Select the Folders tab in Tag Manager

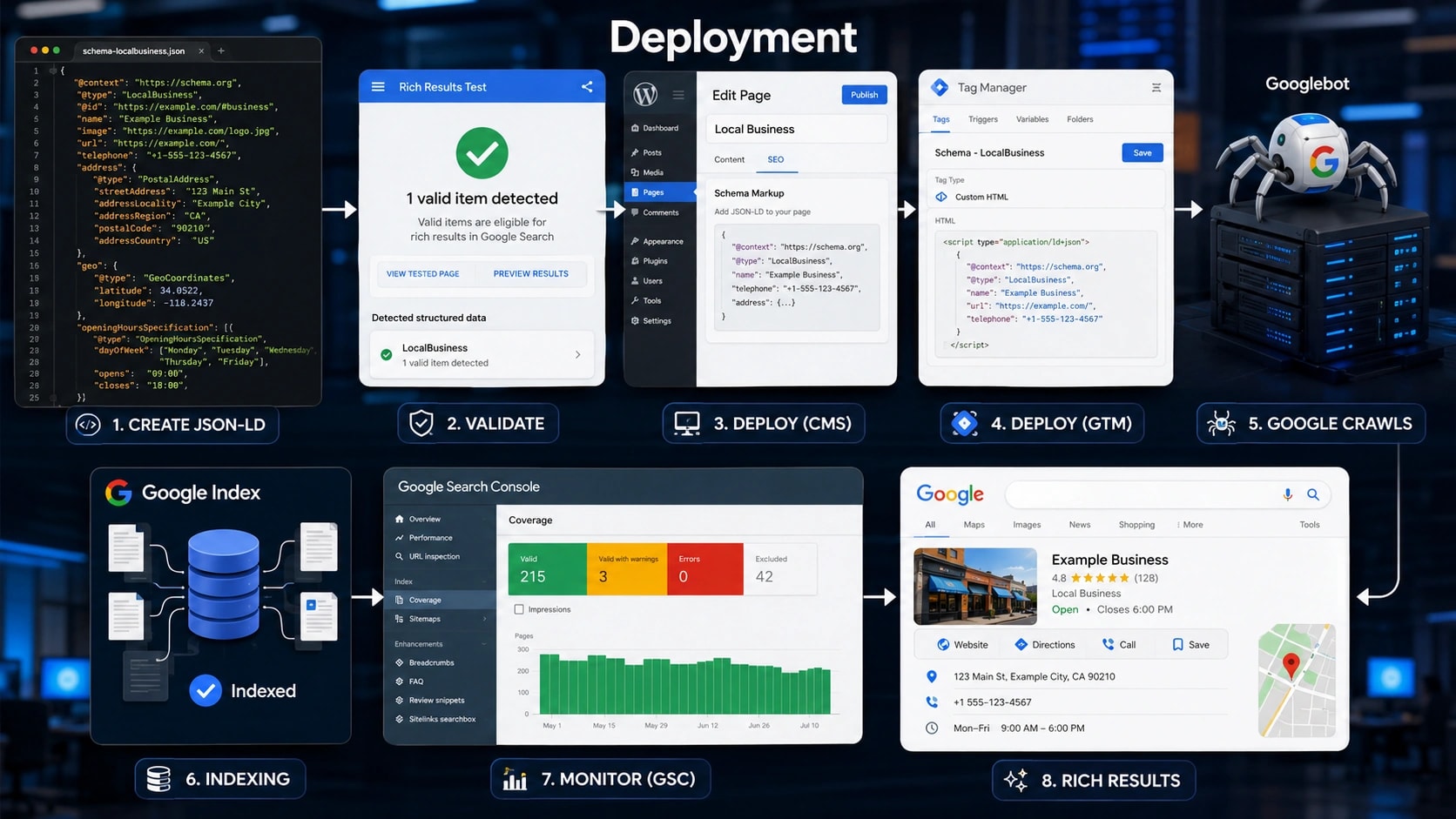[x=1080, y=119]
